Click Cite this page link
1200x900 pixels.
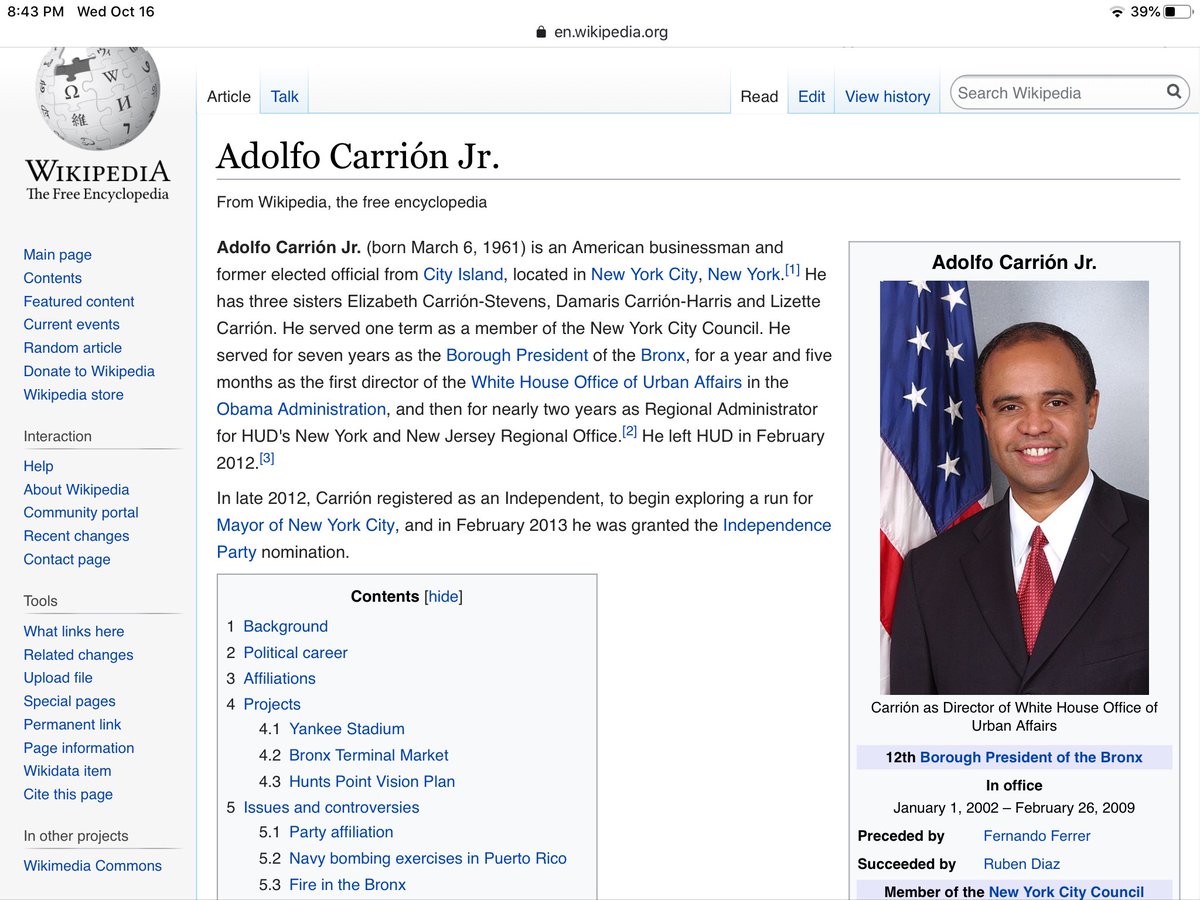(x=68, y=794)
